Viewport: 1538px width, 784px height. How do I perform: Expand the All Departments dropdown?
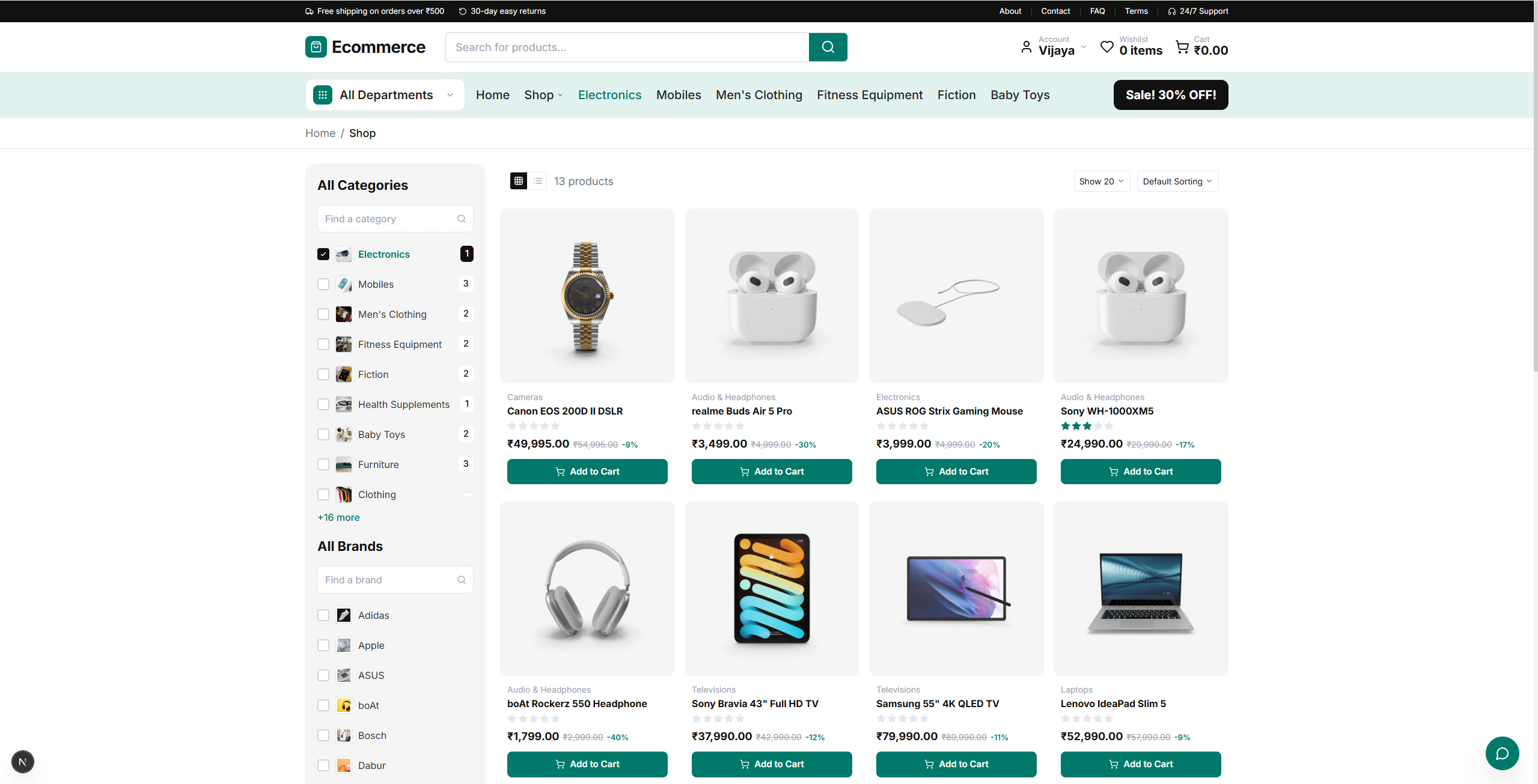click(385, 95)
